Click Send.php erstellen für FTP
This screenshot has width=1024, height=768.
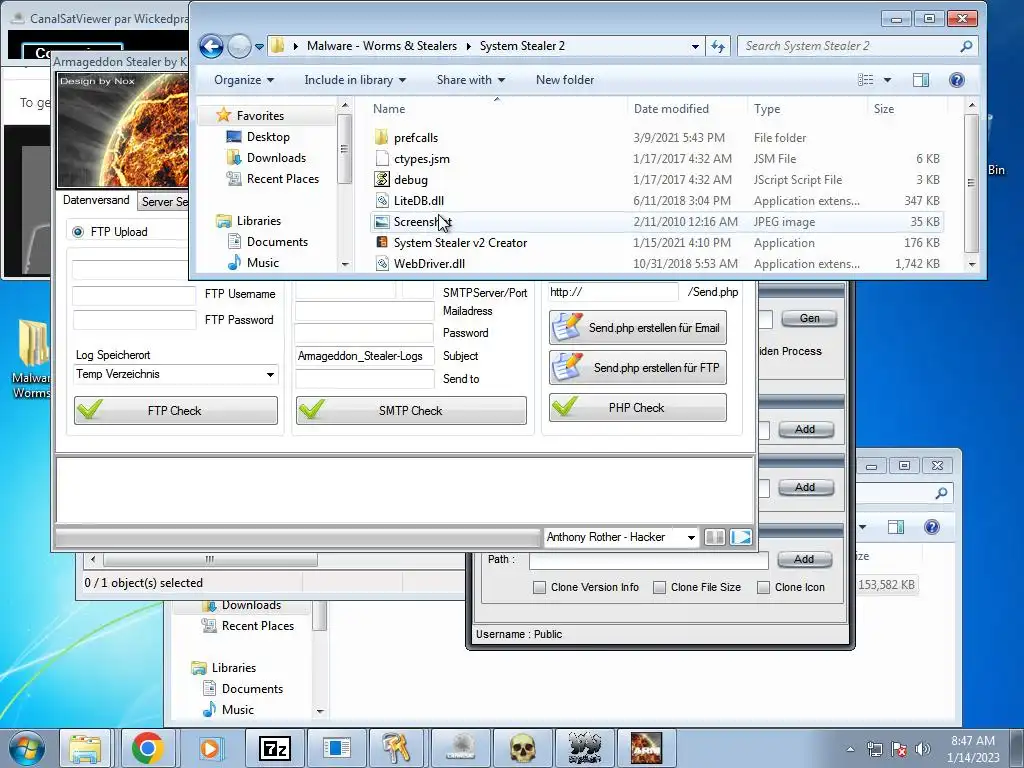[x=637, y=368]
